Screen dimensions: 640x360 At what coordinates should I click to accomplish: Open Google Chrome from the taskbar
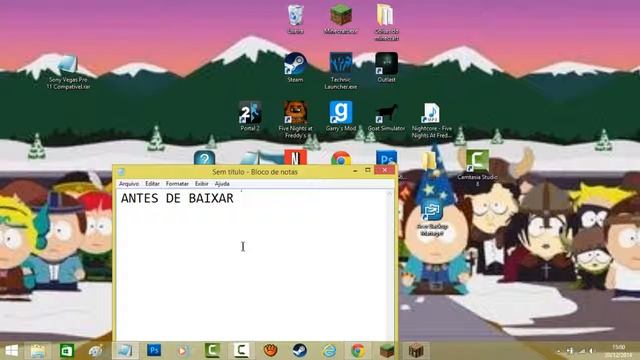[x=358, y=350]
